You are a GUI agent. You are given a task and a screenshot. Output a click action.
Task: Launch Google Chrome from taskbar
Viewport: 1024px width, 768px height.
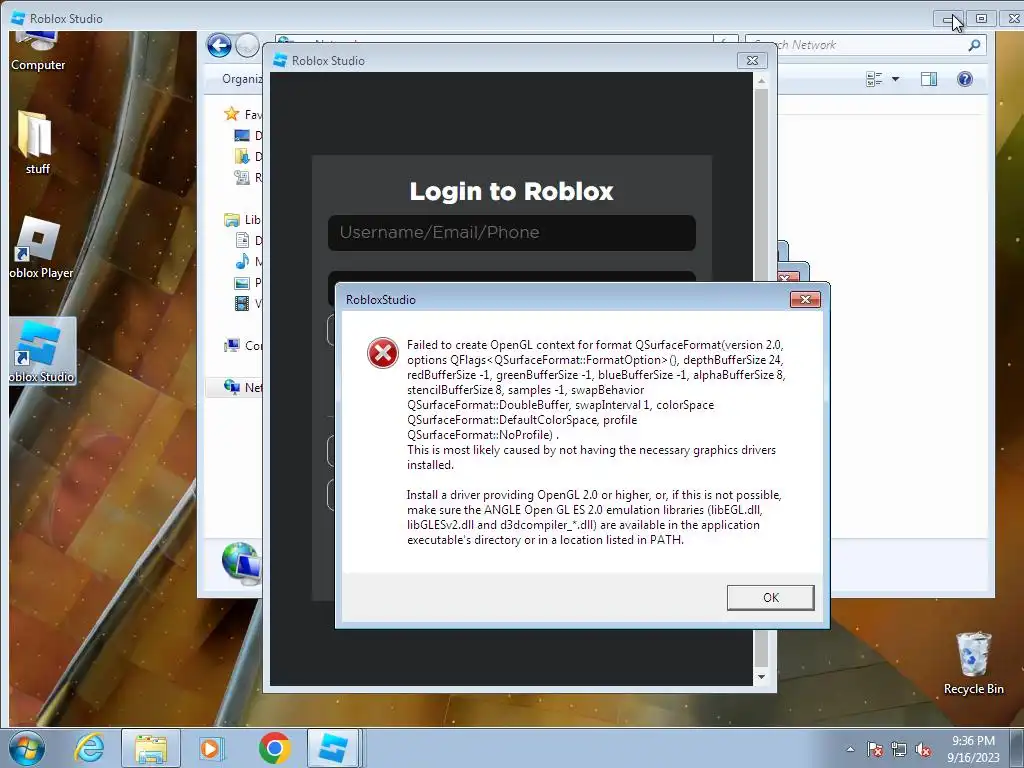[274, 748]
